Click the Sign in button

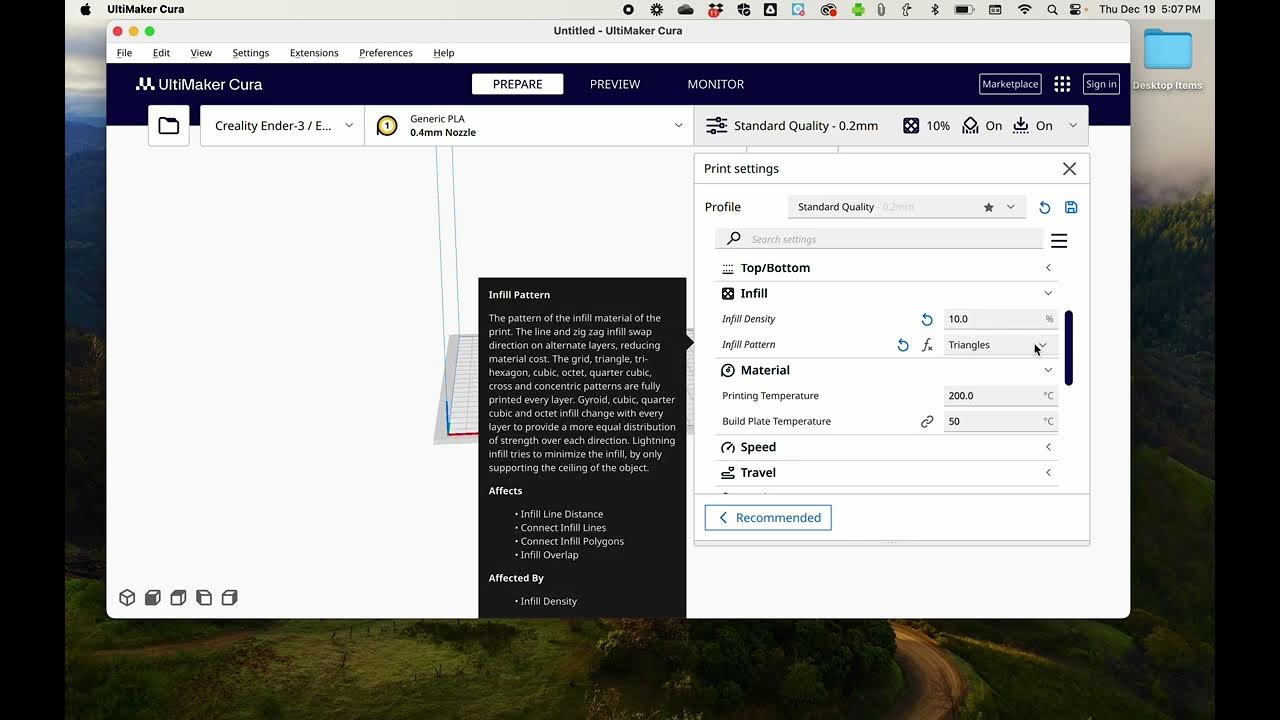point(1101,84)
